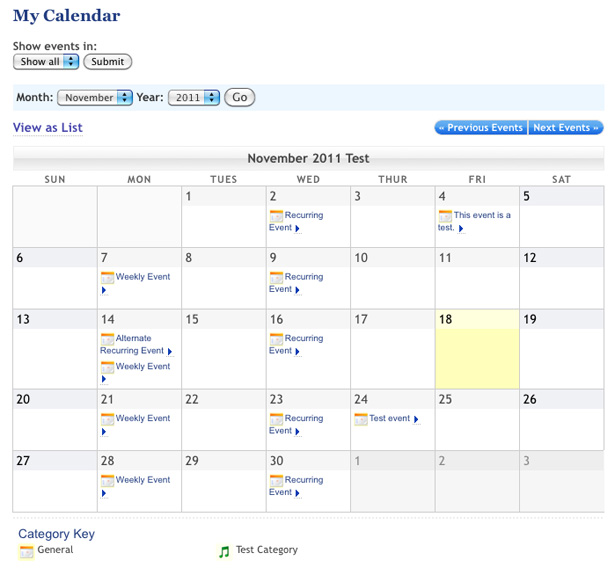Image resolution: width=615 pixels, height=575 pixels.
Task: Open the Test event link on Nov 24
Action: 389,419
